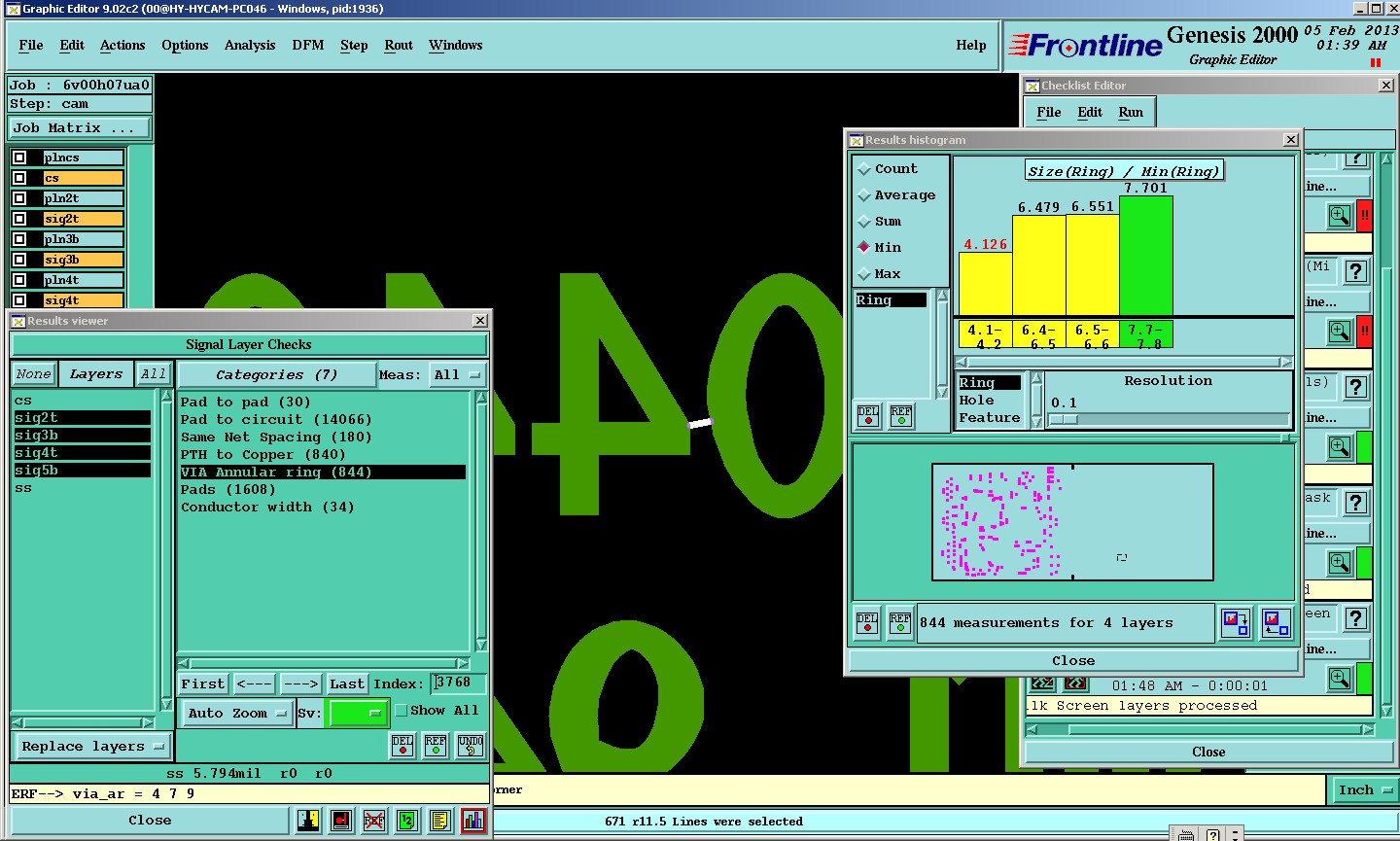Click the fourth zoom magnifier in Checklist Editor
The image size is (1400, 841).
tap(1340, 562)
